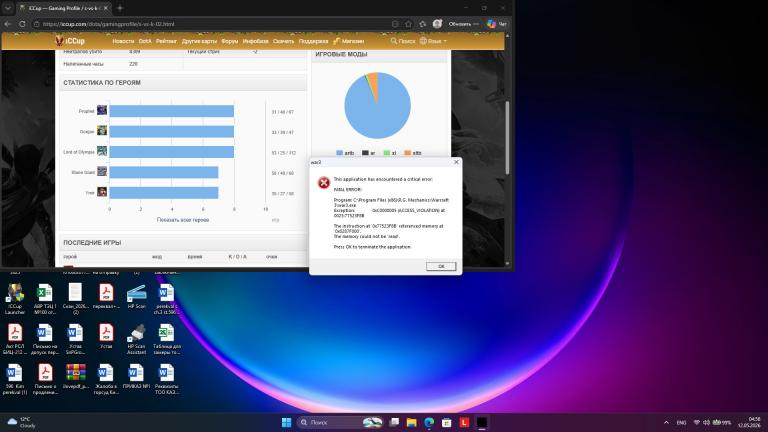The height and width of the screenshot is (432, 768).
Task: Open Task View on the taskbar
Action: tap(394, 422)
